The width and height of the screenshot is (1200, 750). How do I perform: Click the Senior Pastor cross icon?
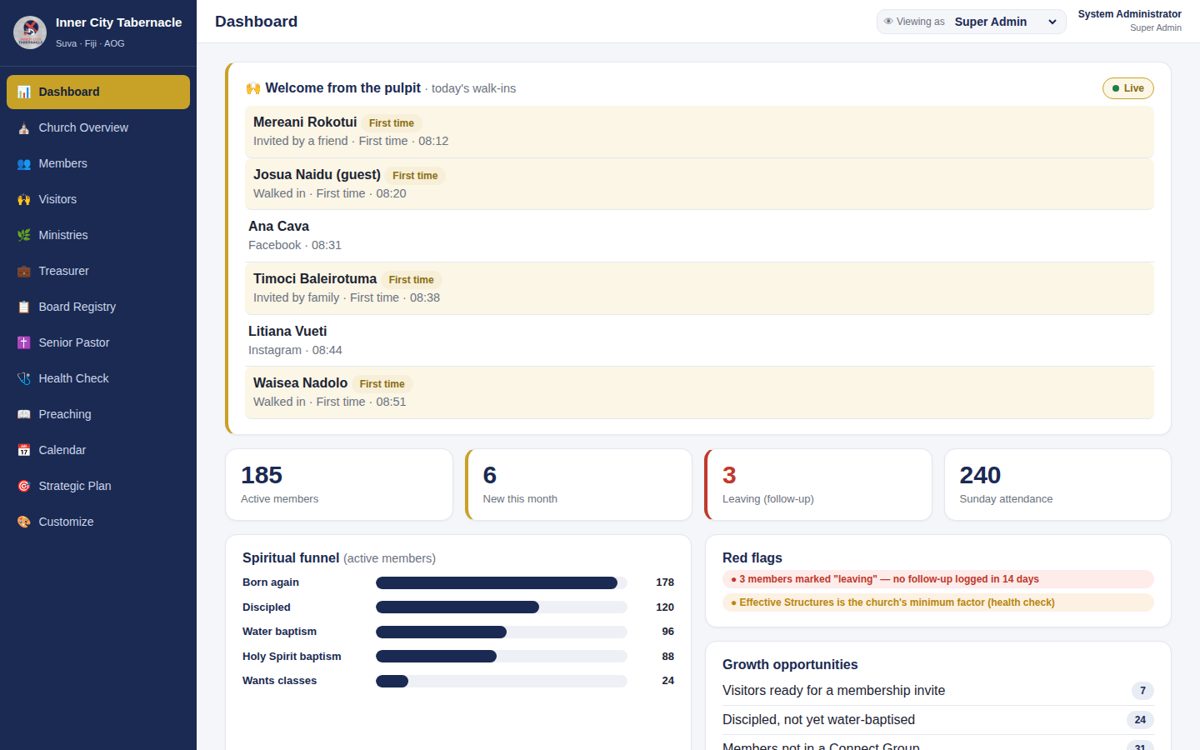[24, 343]
